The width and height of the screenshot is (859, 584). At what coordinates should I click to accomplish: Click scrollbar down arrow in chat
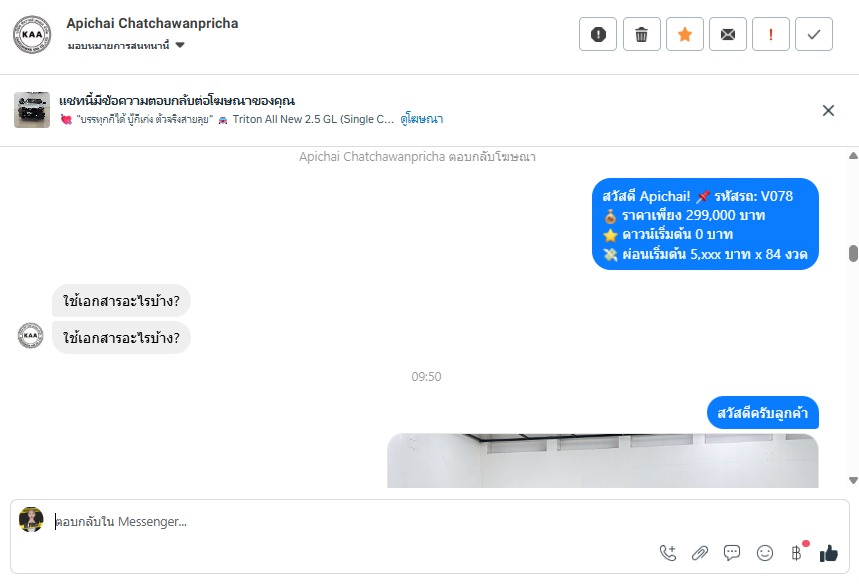[x=853, y=480]
